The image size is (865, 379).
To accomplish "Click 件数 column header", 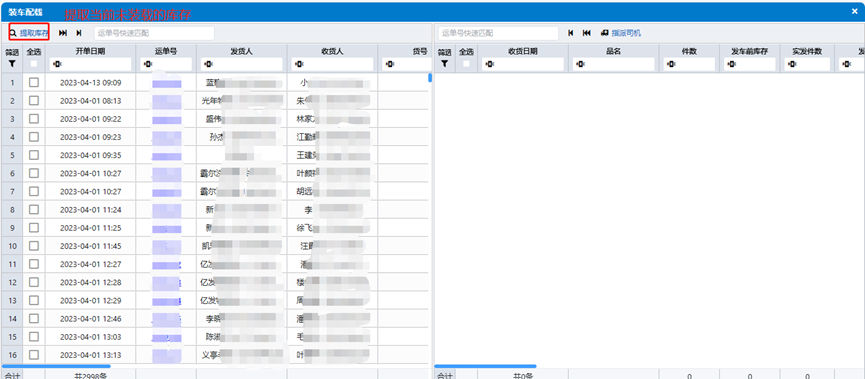I will pos(689,51).
